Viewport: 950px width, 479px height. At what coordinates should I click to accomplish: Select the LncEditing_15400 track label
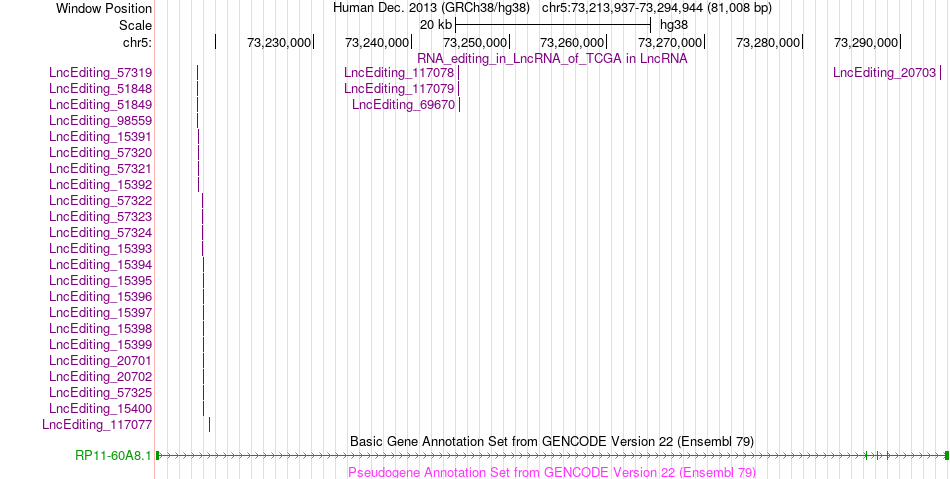click(101, 409)
